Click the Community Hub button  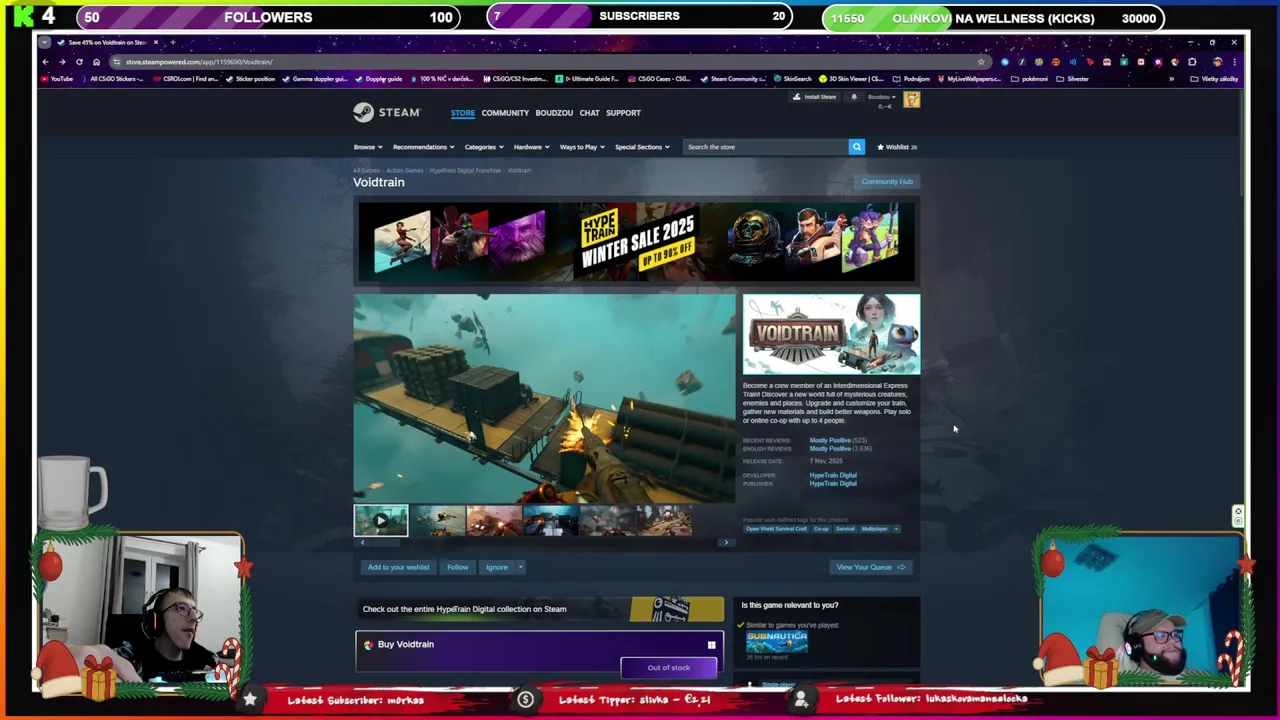tap(887, 182)
